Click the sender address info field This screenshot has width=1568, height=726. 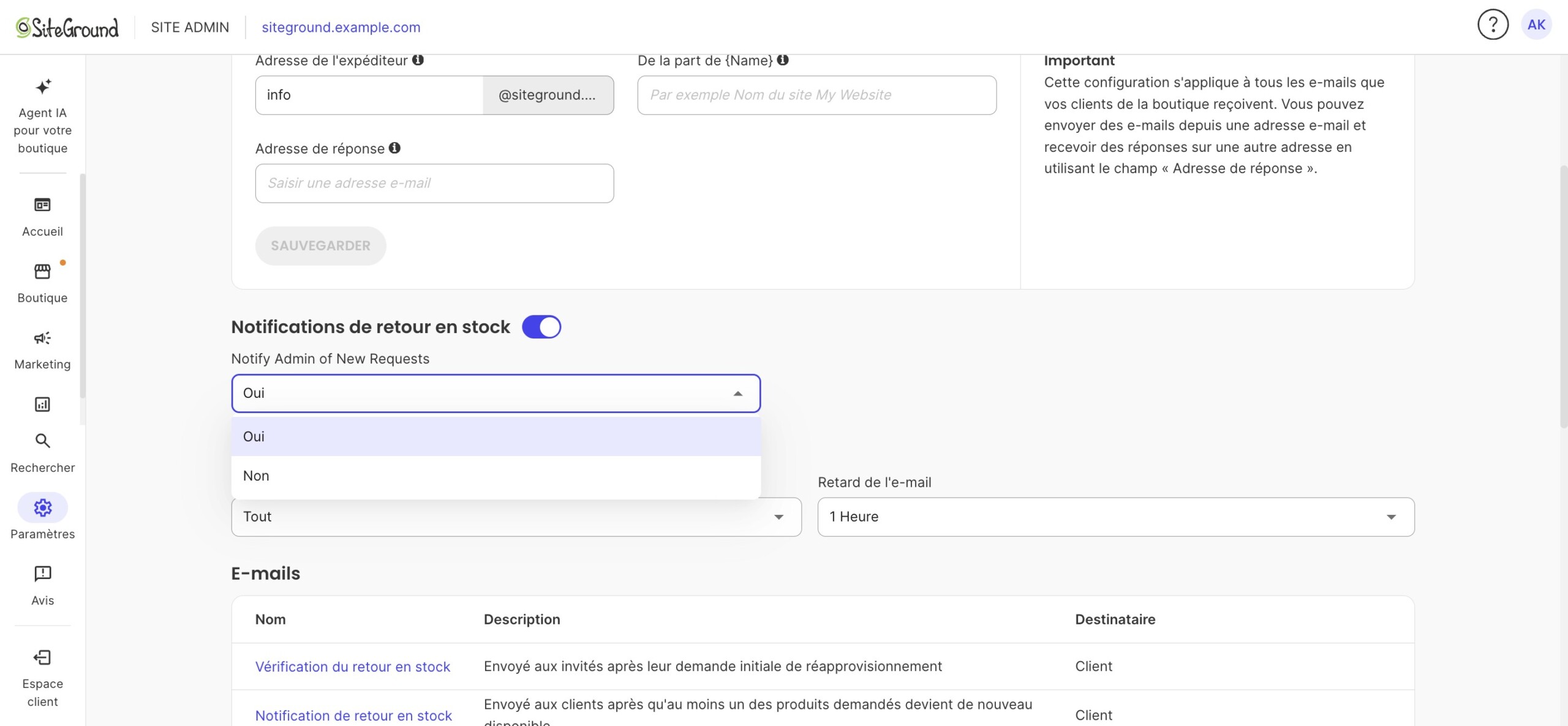click(x=369, y=95)
